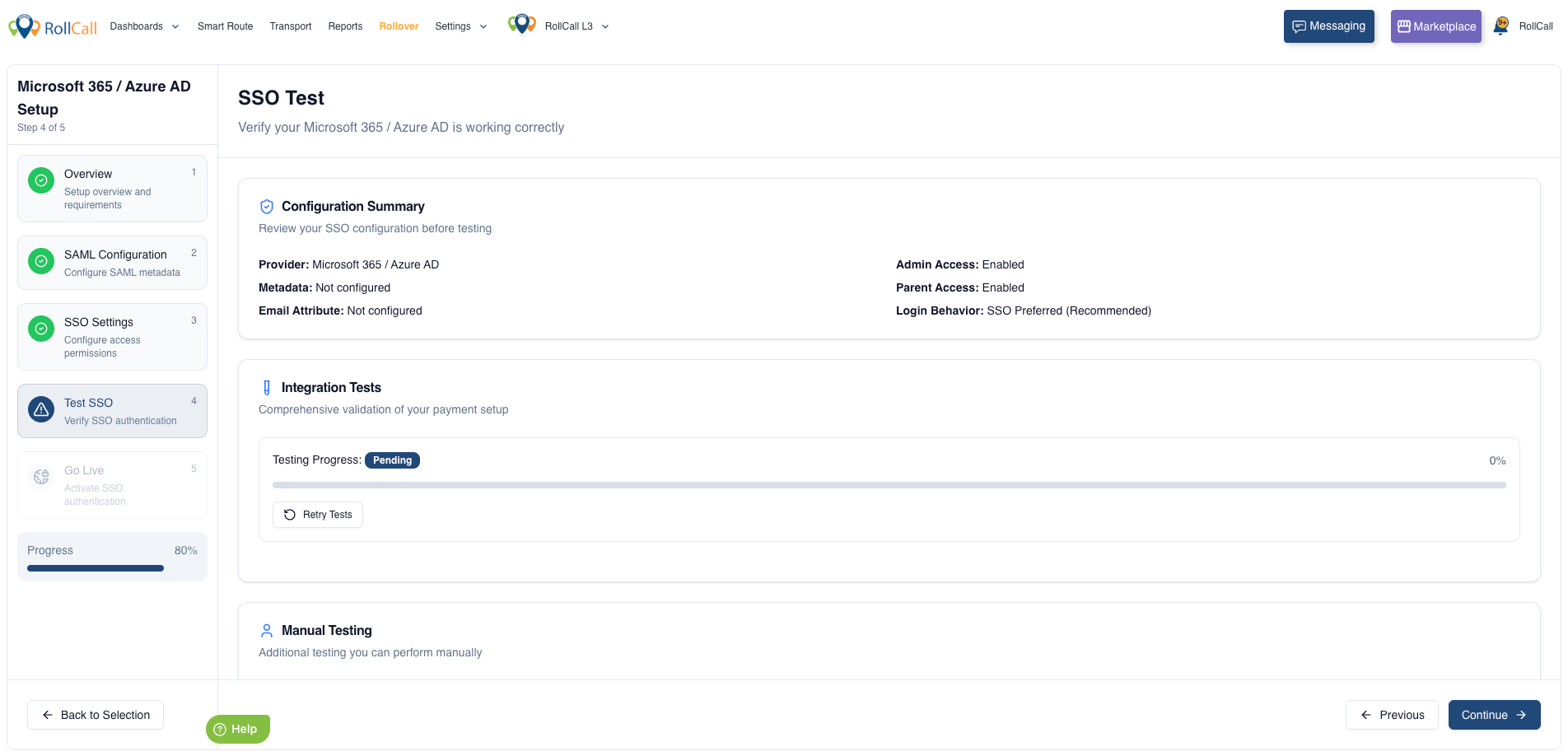
Task: Click the Step 4 of 5 label
Action: click(x=41, y=128)
